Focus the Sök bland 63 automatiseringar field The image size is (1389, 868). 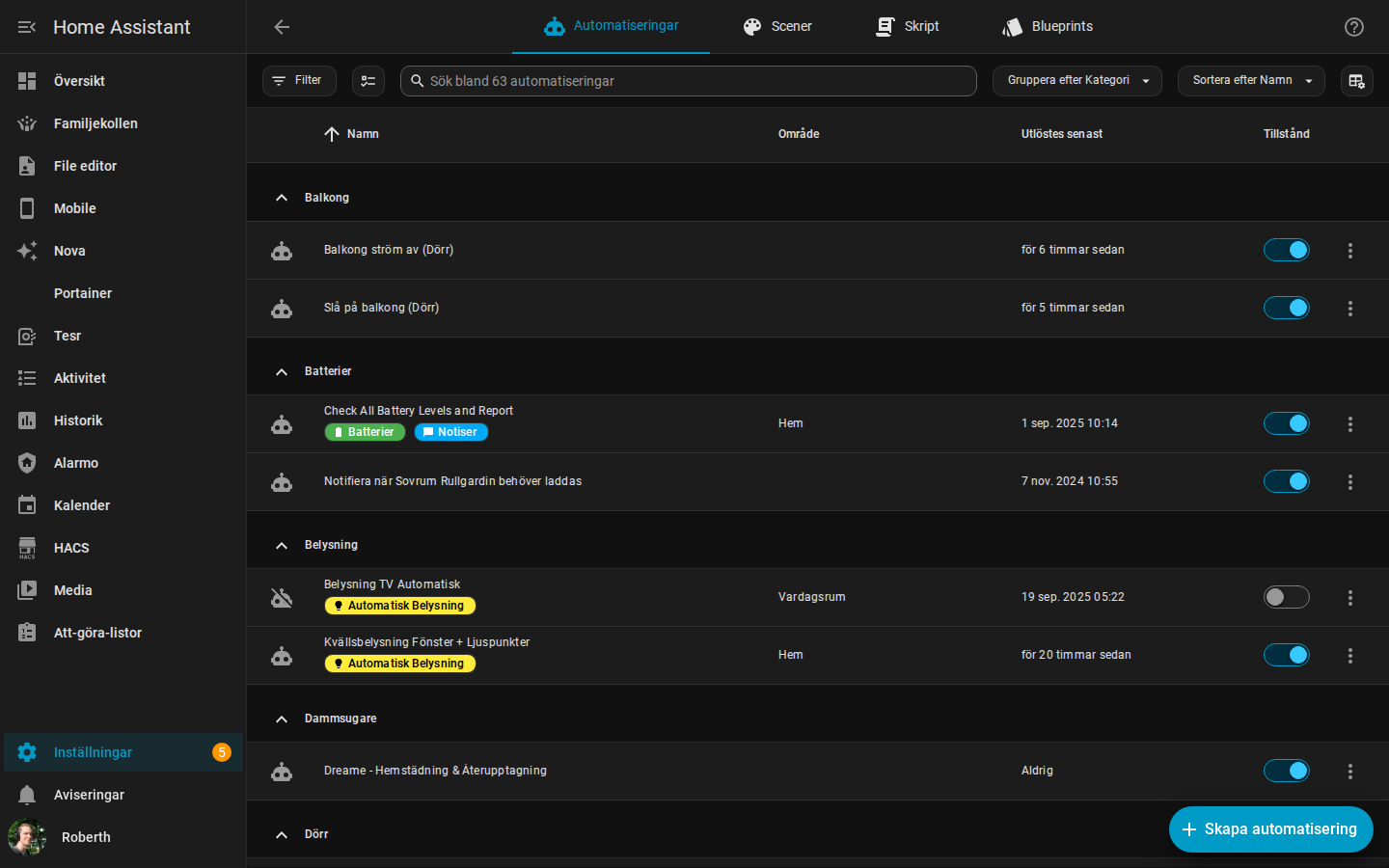pos(689,81)
